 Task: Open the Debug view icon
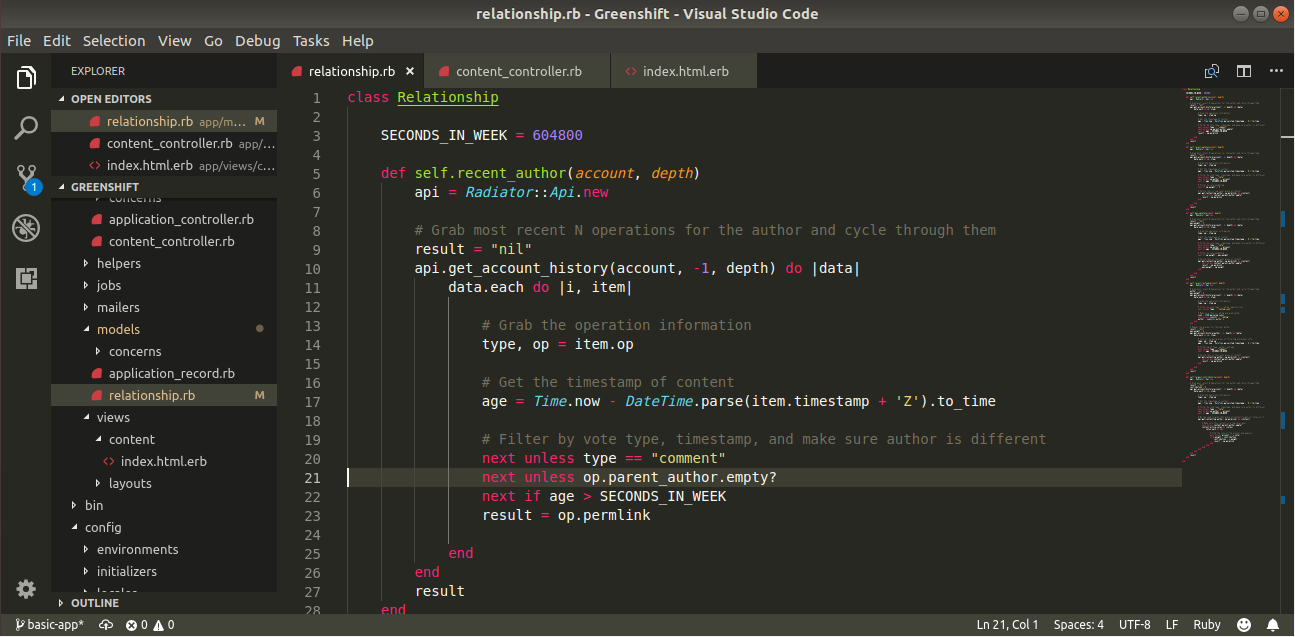pyautogui.click(x=26, y=228)
